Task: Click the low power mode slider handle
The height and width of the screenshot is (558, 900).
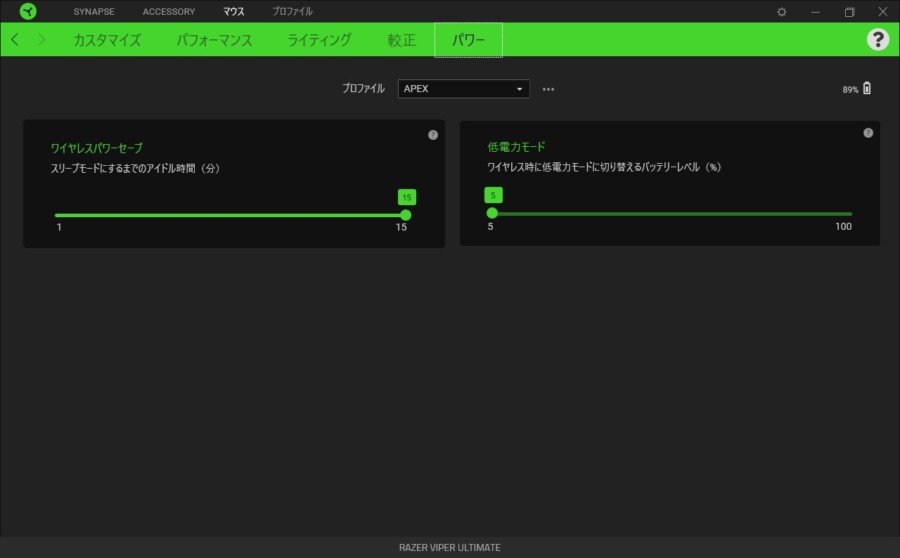Action: click(x=492, y=213)
